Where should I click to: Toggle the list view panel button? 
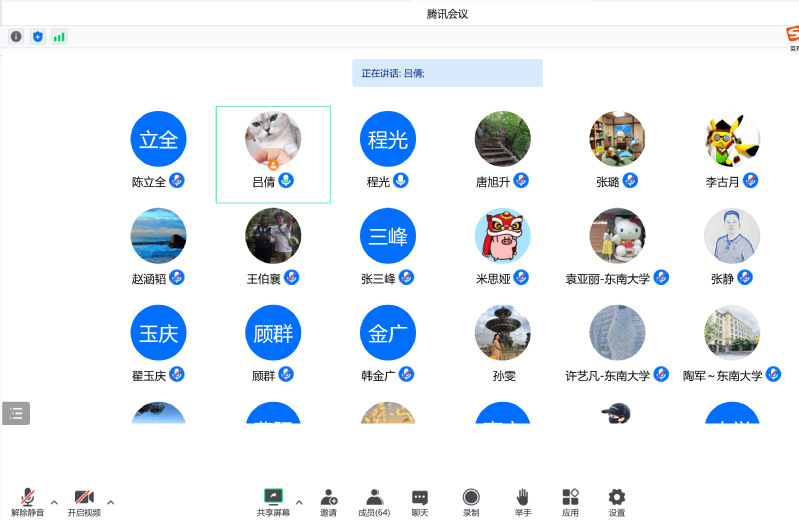(x=16, y=413)
